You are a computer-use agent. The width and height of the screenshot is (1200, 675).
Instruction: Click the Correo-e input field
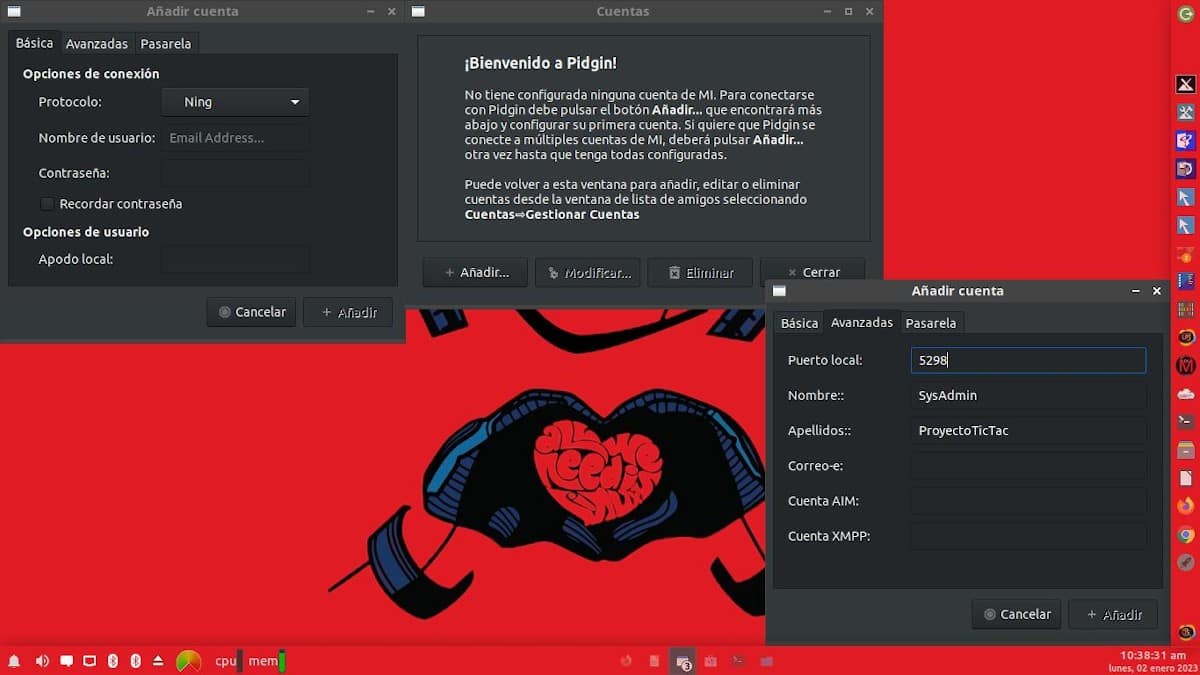point(1028,466)
